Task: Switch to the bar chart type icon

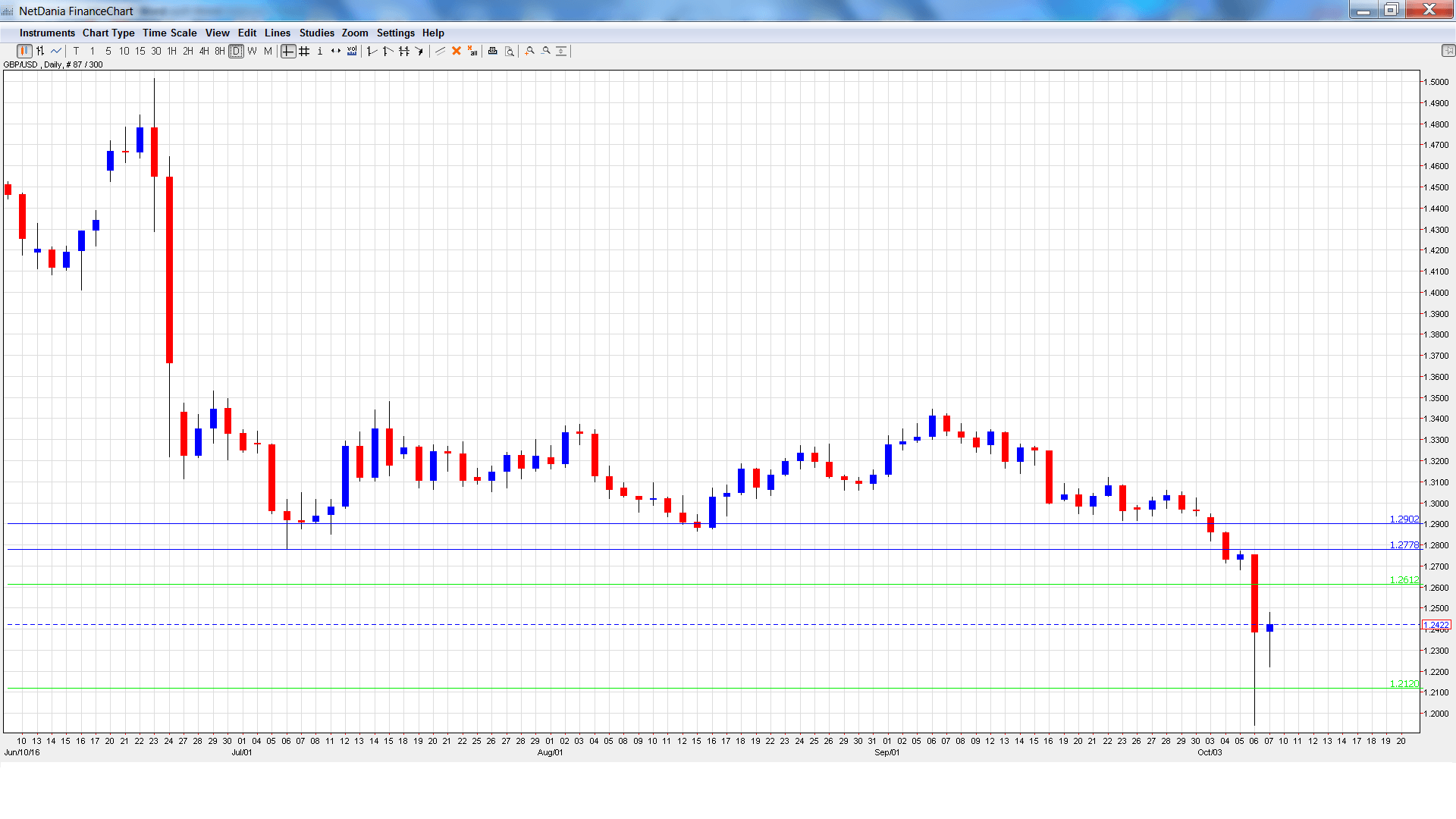Action: coord(40,51)
